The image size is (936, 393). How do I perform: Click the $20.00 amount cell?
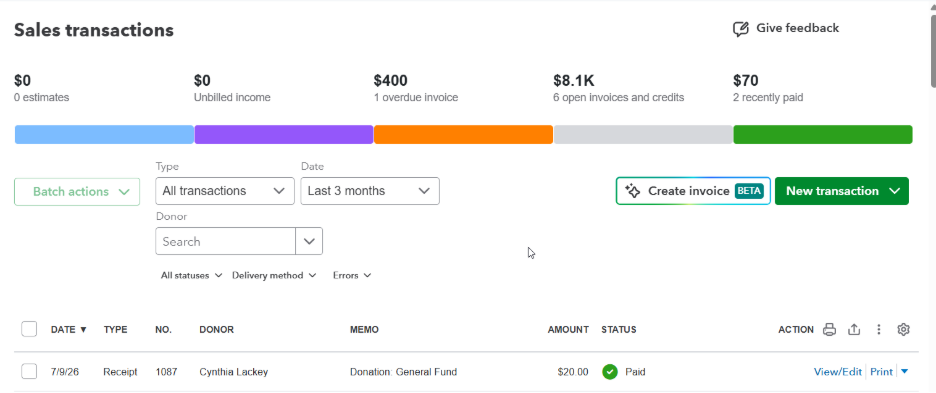(572, 371)
